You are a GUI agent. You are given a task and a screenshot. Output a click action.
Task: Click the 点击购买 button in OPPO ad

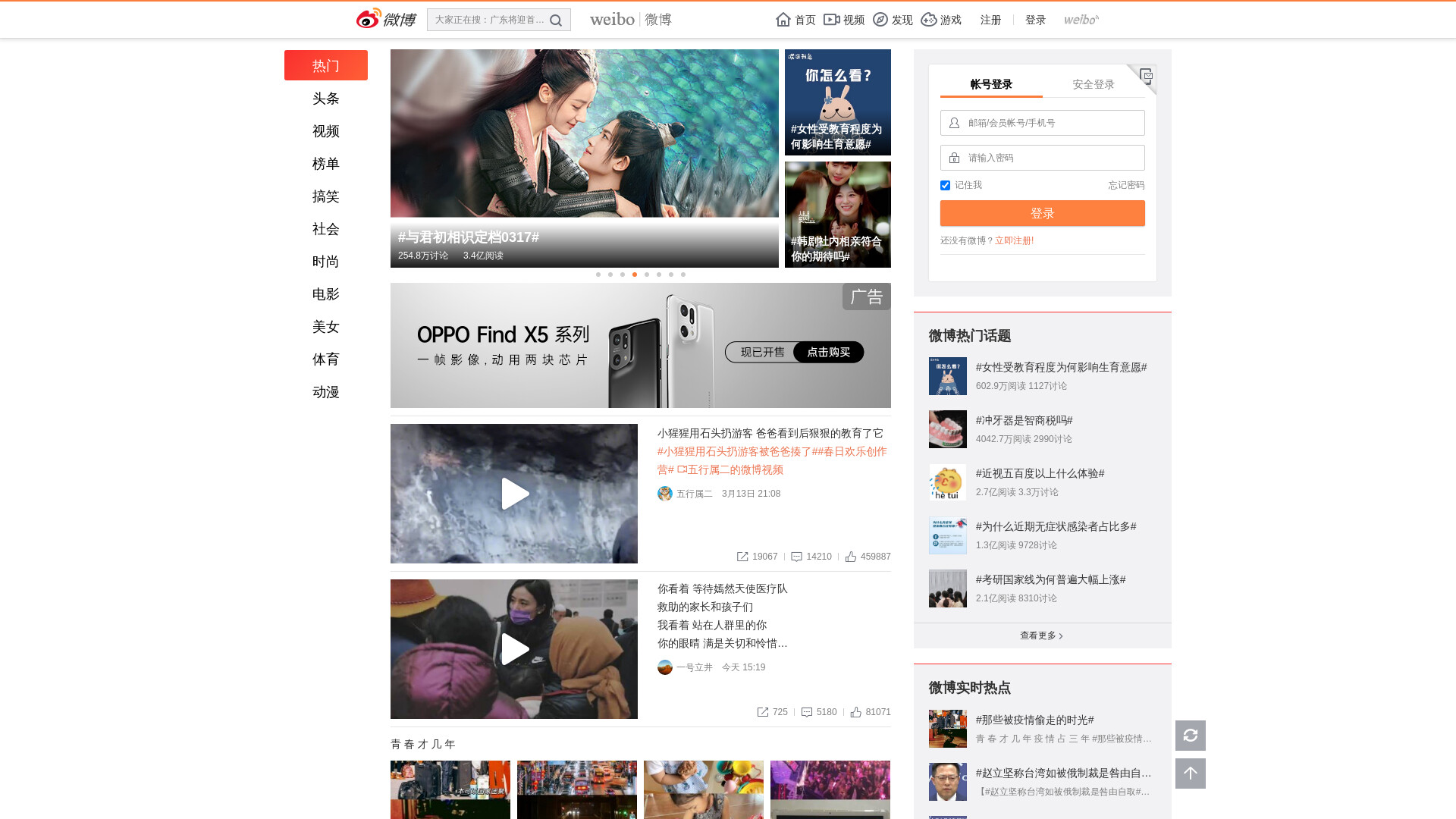coord(829,352)
